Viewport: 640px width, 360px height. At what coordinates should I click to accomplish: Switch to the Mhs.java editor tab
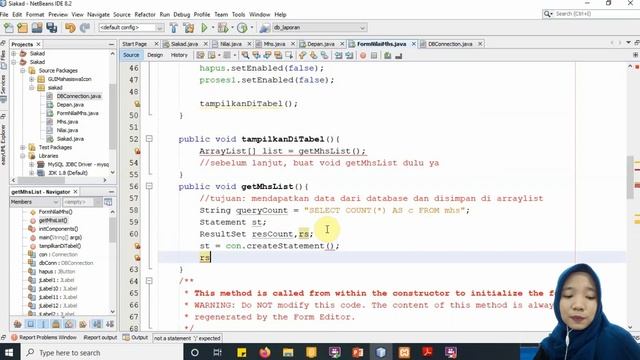(274, 44)
